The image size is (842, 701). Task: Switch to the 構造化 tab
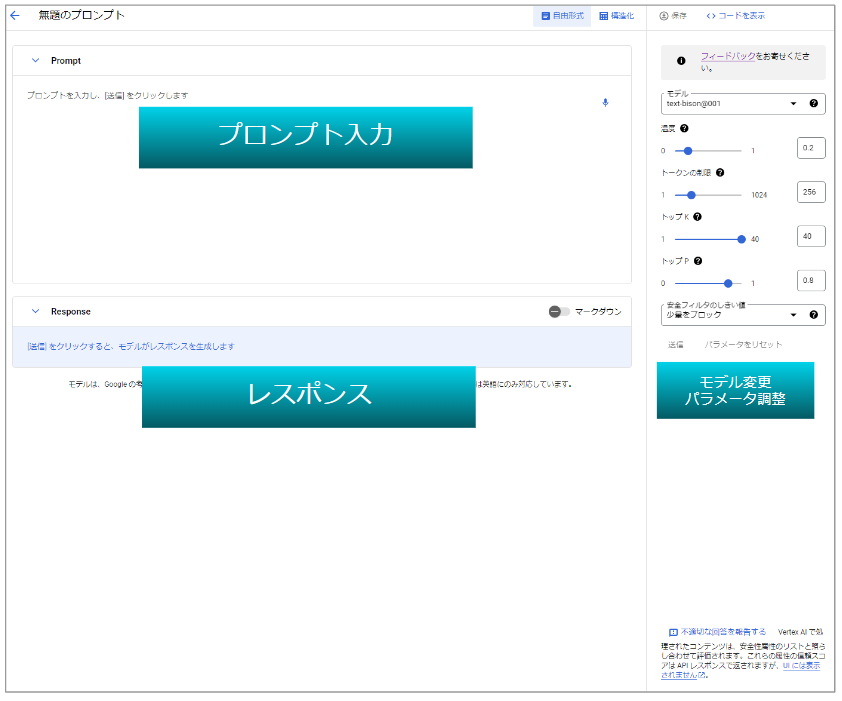pyautogui.click(x=617, y=16)
